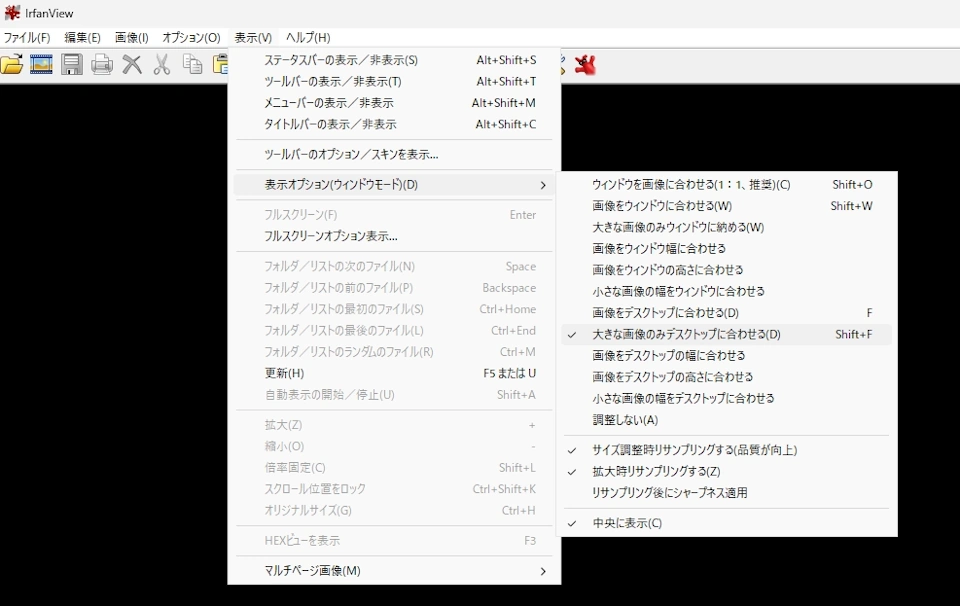Click 自動表示の開始／停止(U) item
Viewport: 960px width, 606px height.
(394, 395)
